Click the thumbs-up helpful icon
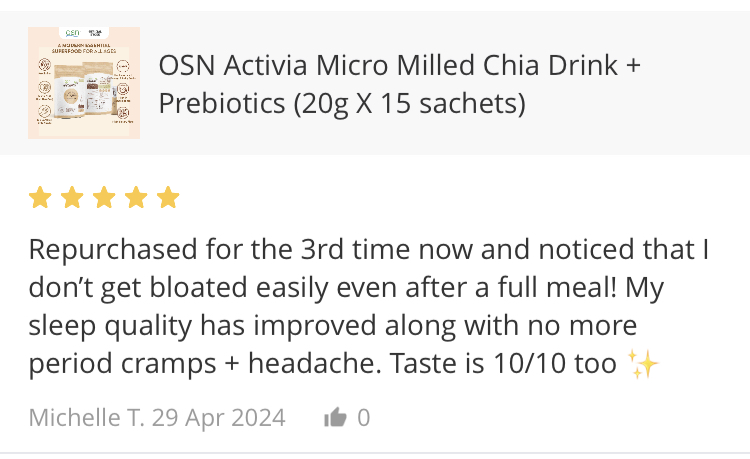 click(x=335, y=418)
